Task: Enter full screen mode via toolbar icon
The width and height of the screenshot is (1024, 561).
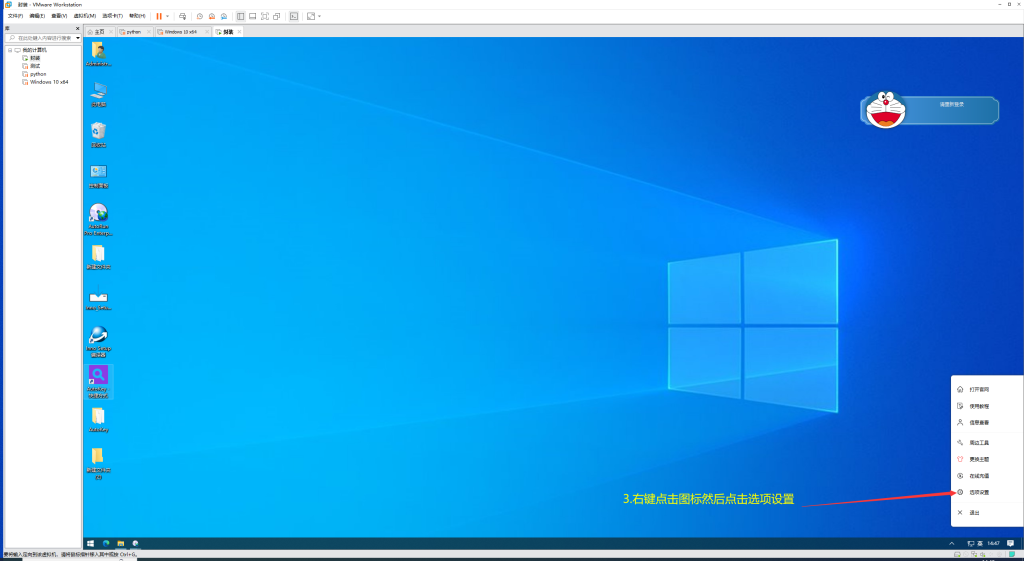Action: pyautogui.click(x=264, y=16)
